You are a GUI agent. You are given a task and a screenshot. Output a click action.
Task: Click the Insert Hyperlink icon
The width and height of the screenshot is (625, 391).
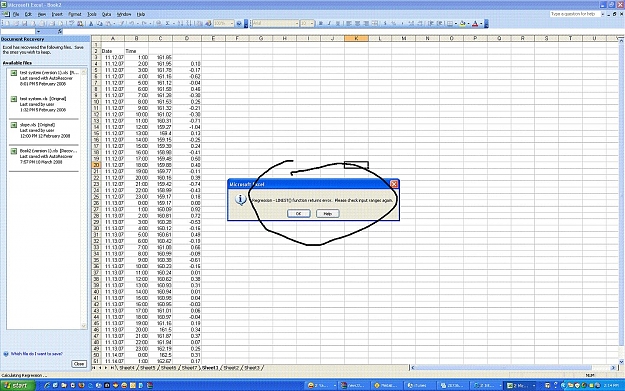159,24
